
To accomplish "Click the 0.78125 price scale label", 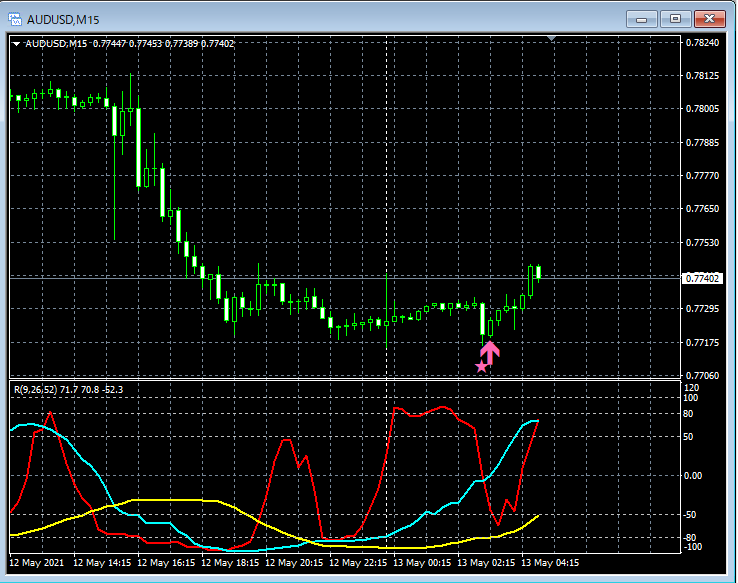I will (702, 76).
